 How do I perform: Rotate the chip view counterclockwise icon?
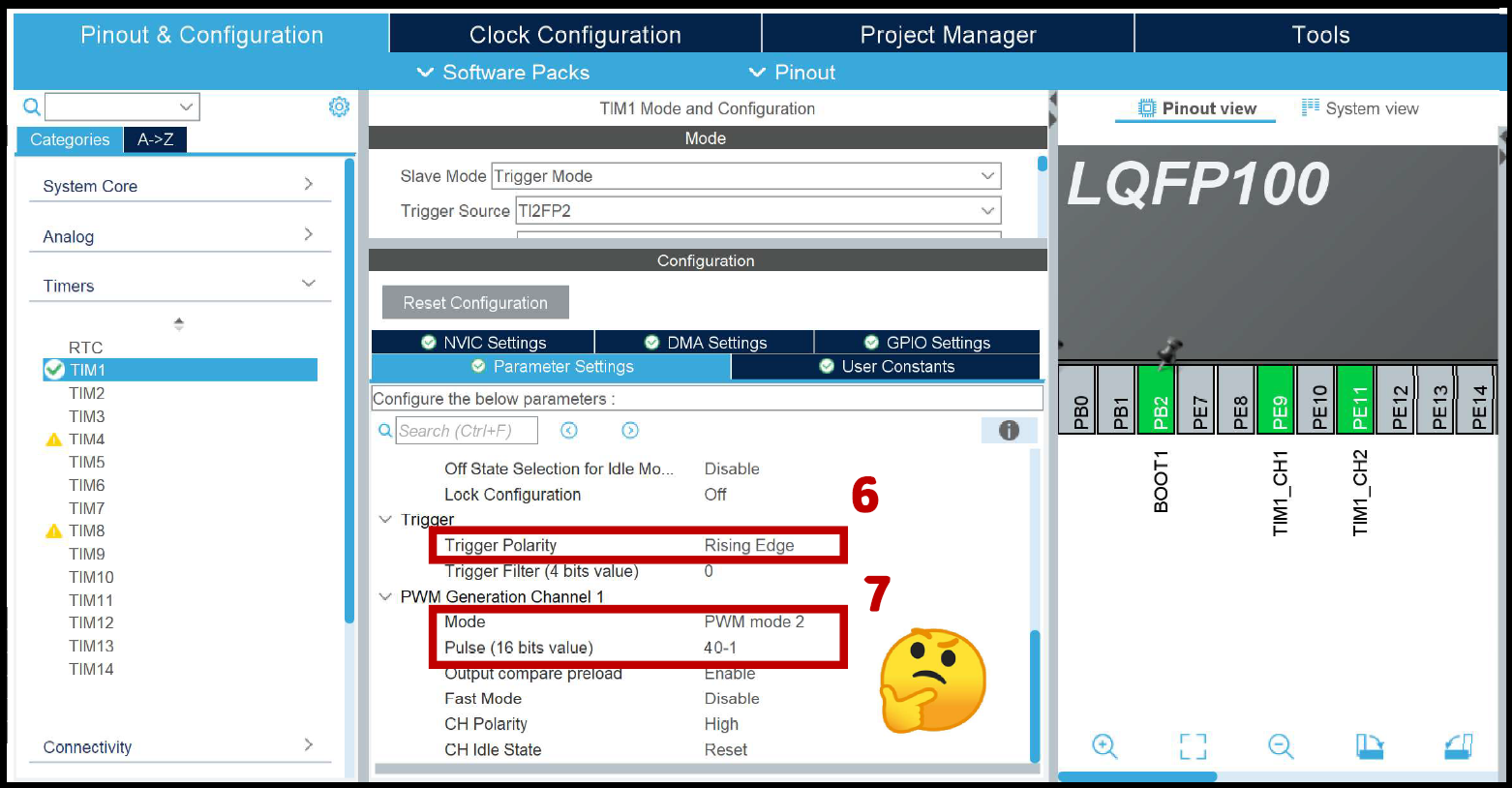[1458, 746]
